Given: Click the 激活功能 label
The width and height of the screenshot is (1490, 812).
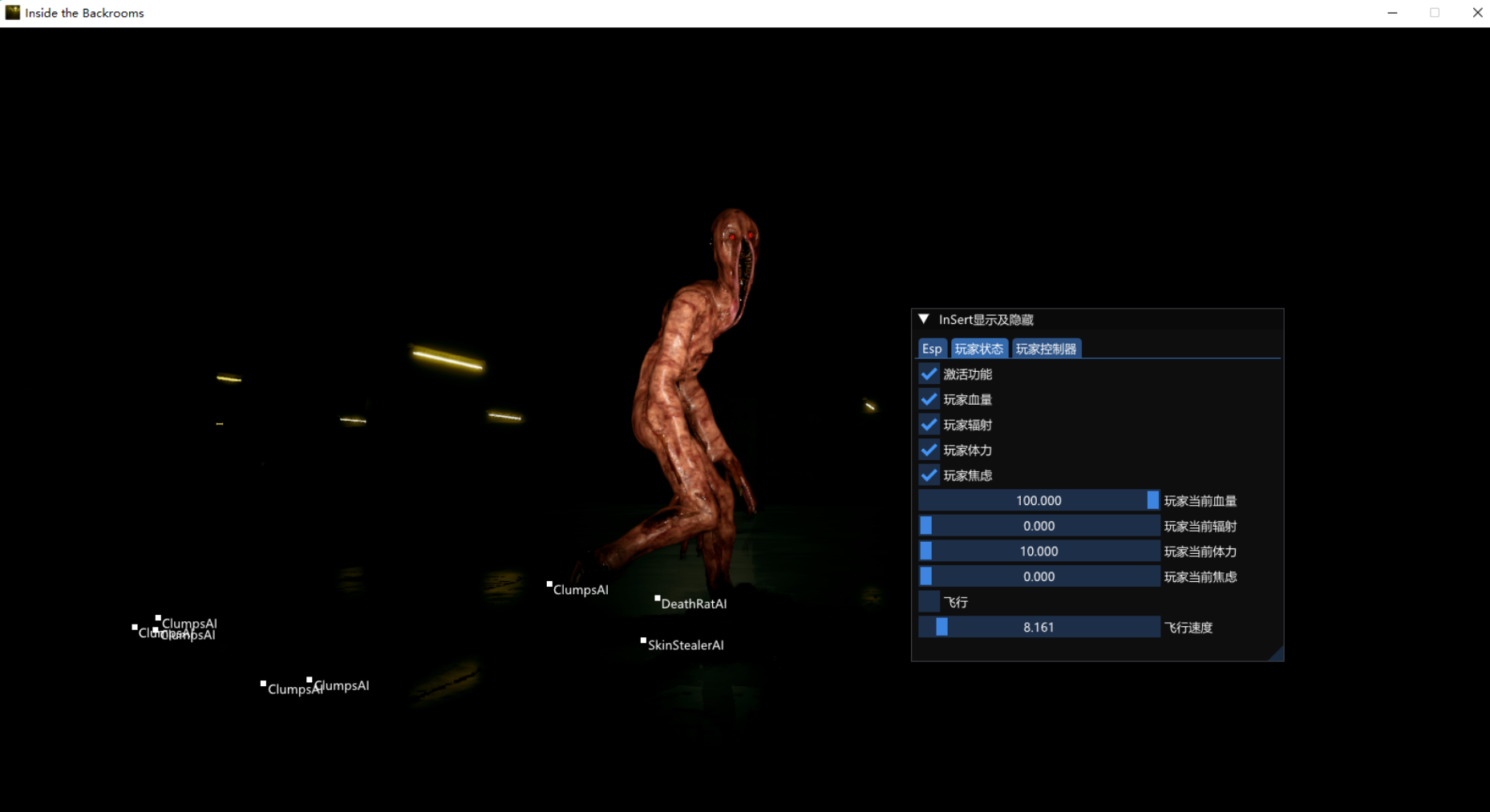Looking at the screenshot, I should [x=968, y=374].
